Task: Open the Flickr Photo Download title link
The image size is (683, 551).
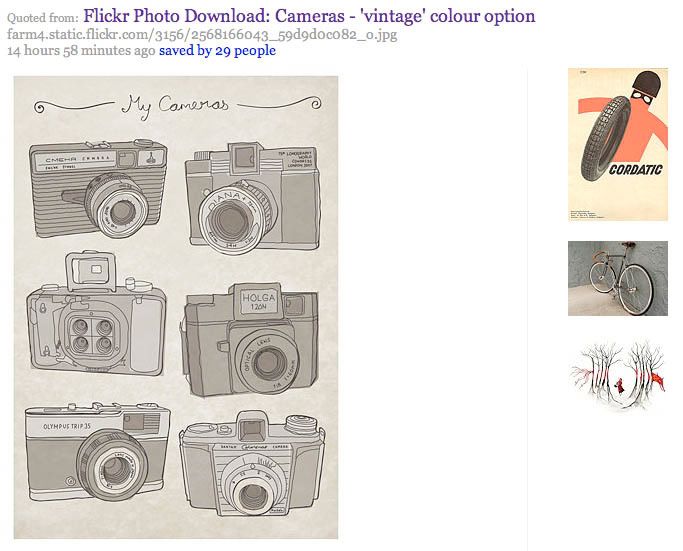Action: tap(309, 16)
